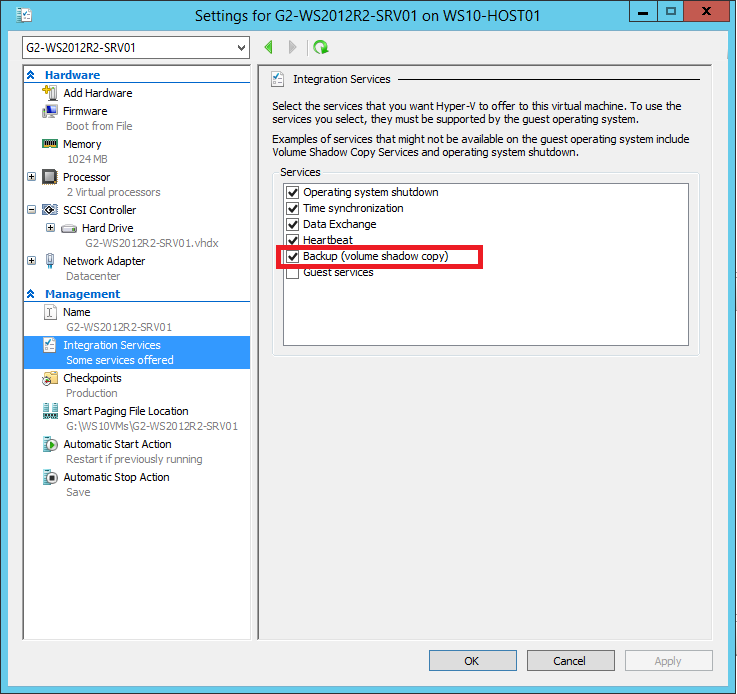
Task: Click the Hard Drive icon
Action: tap(69, 228)
